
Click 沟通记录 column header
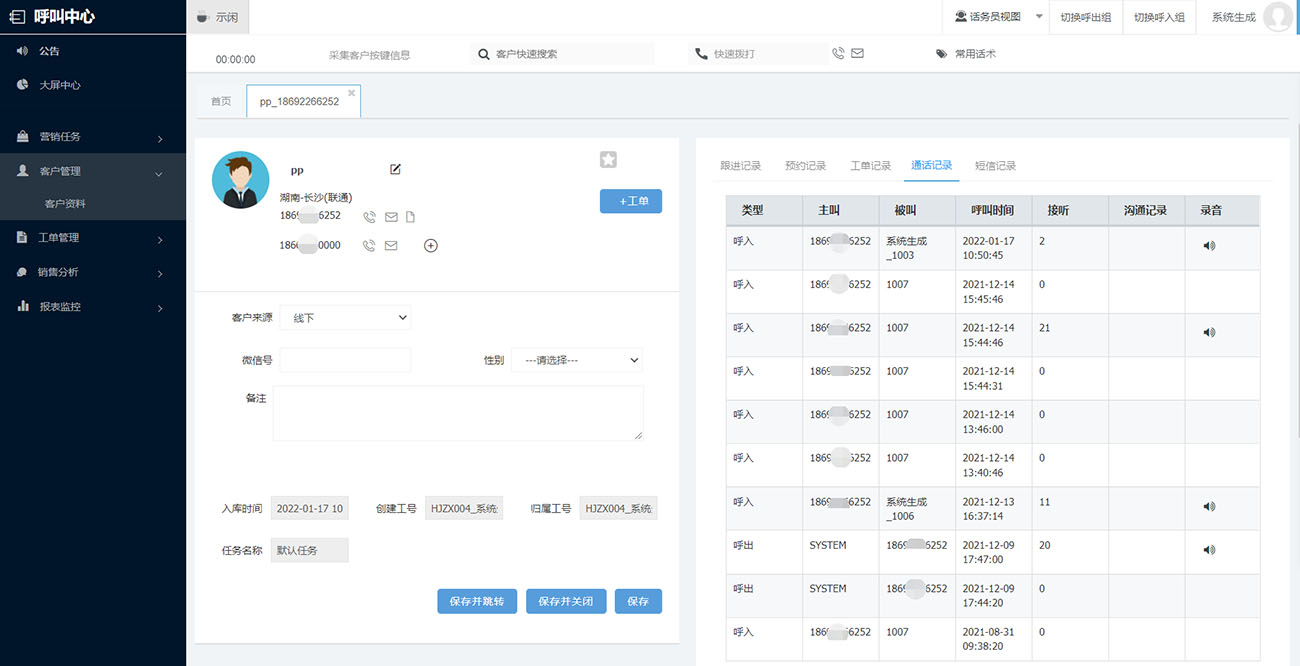click(x=1146, y=210)
